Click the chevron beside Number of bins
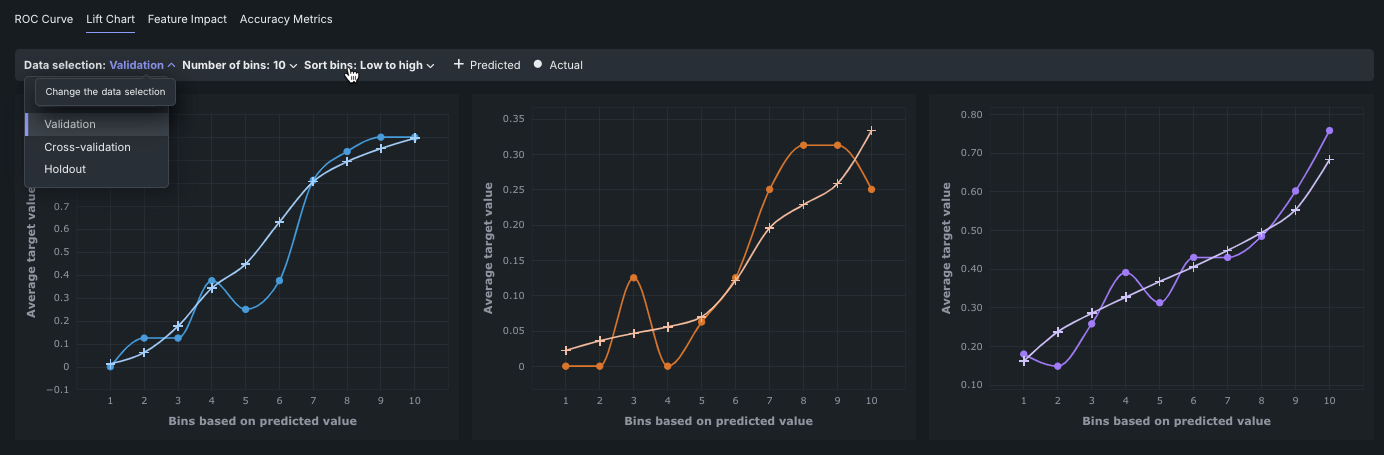The height and width of the screenshot is (455, 1384). click(293, 66)
